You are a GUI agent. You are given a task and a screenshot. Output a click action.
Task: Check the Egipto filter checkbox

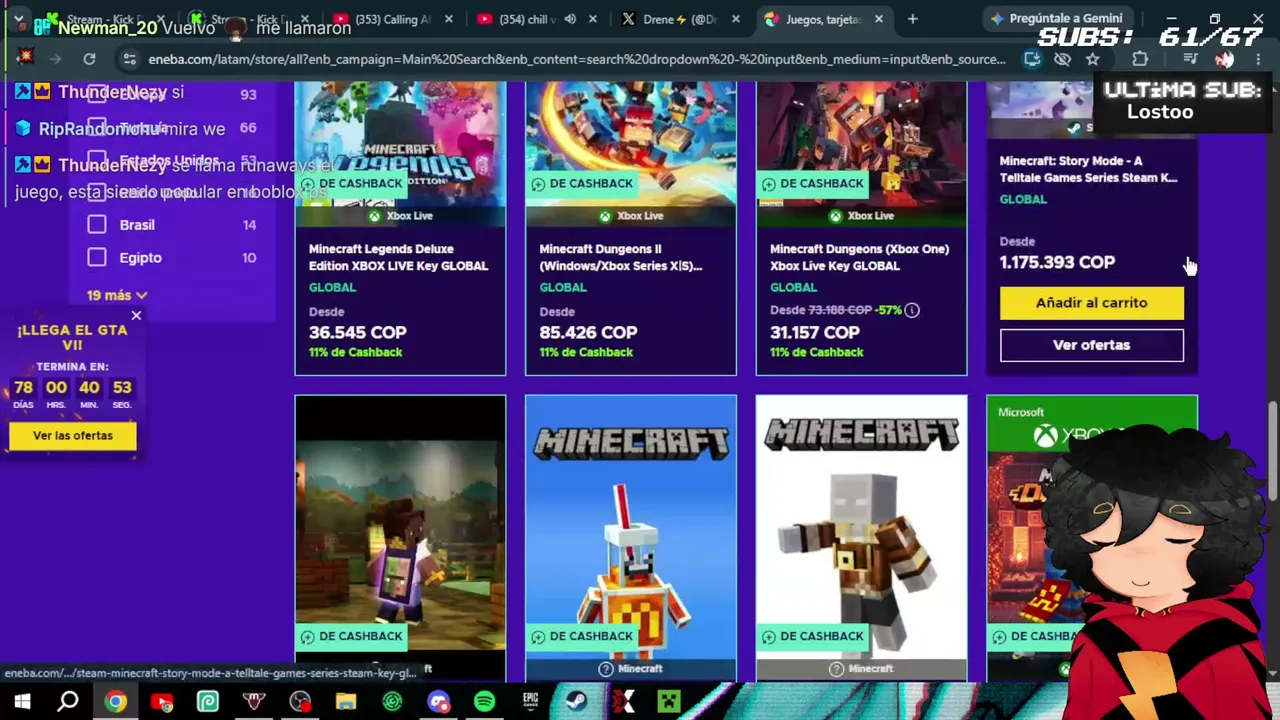click(97, 258)
